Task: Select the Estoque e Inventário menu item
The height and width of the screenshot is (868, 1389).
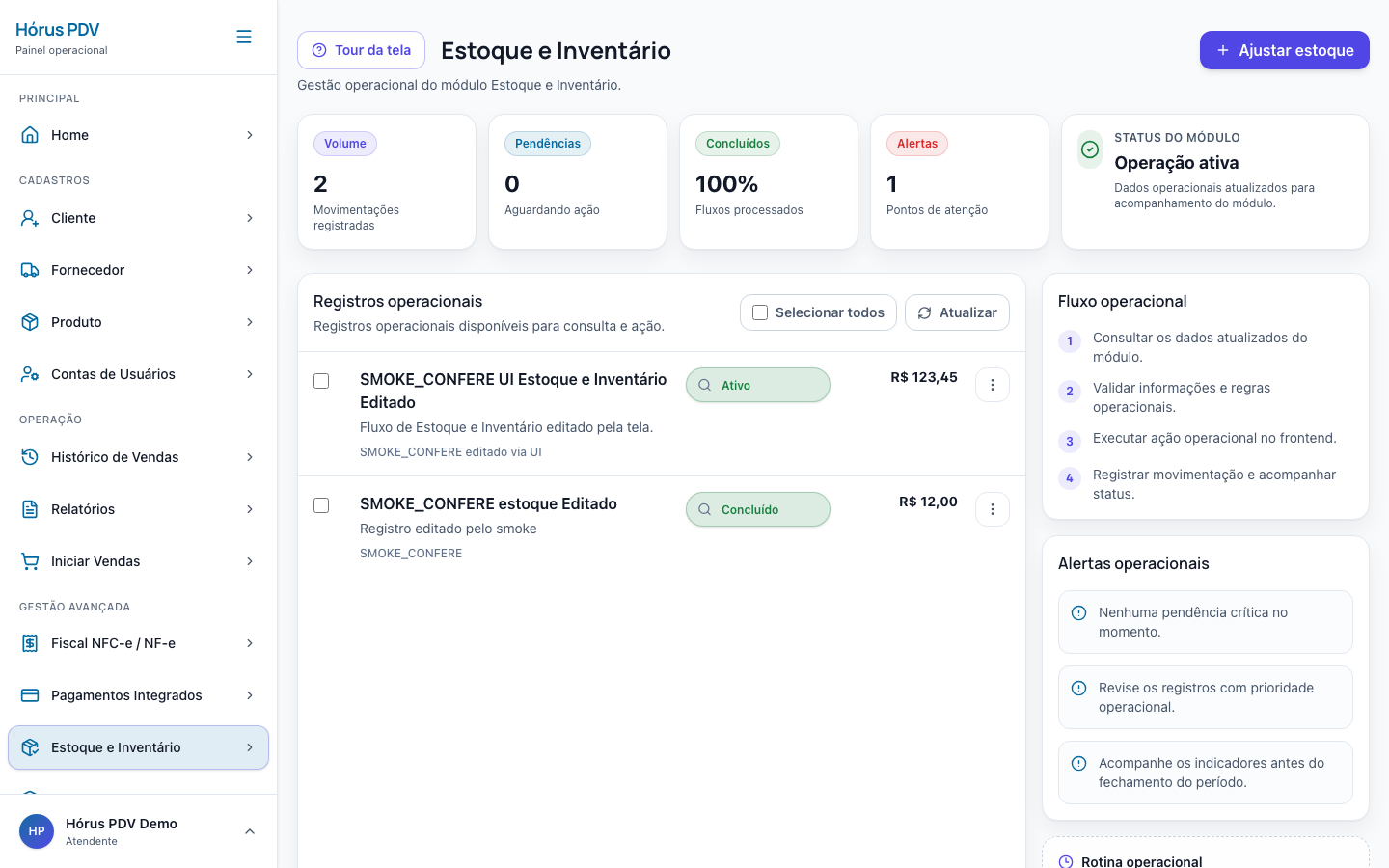Action: pos(138,747)
